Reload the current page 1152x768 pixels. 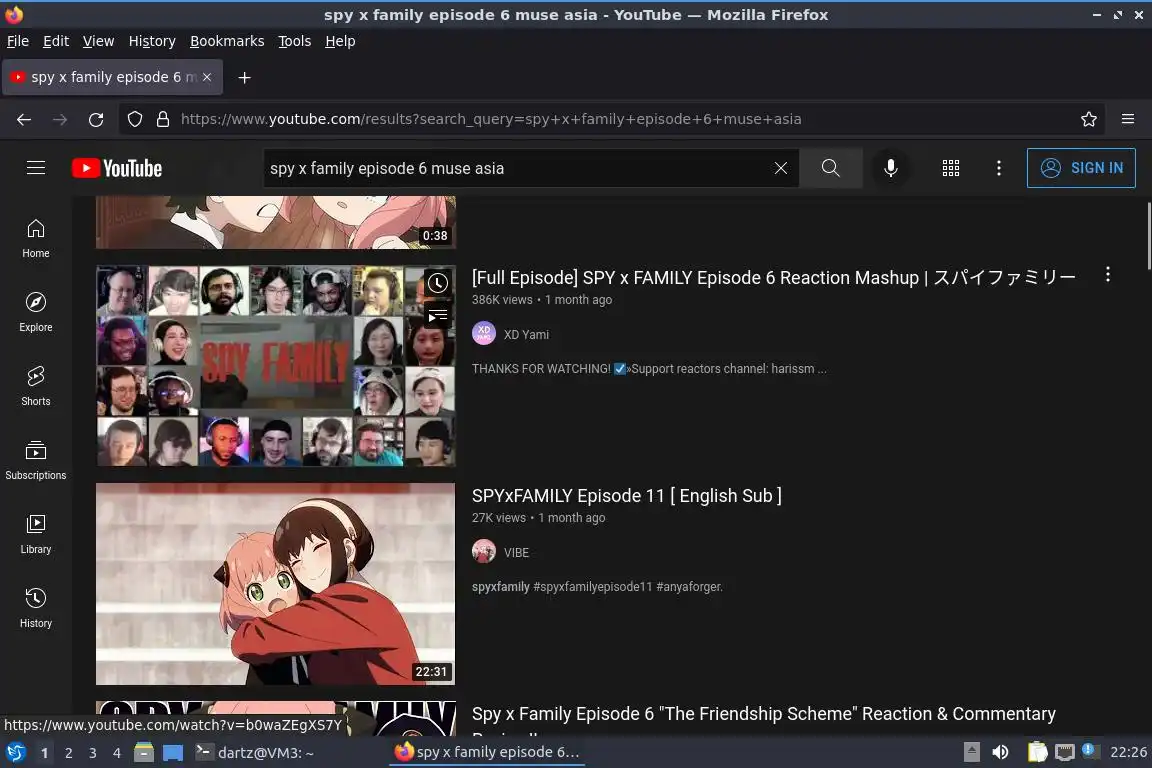point(96,119)
